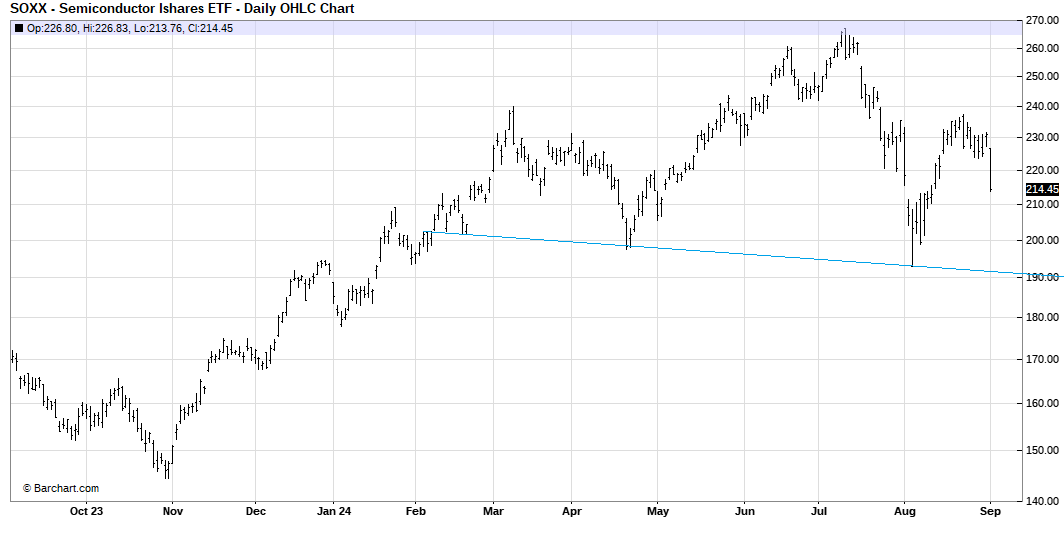
Task: Click the 'Nov' date axis label
Action: (x=173, y=511)
